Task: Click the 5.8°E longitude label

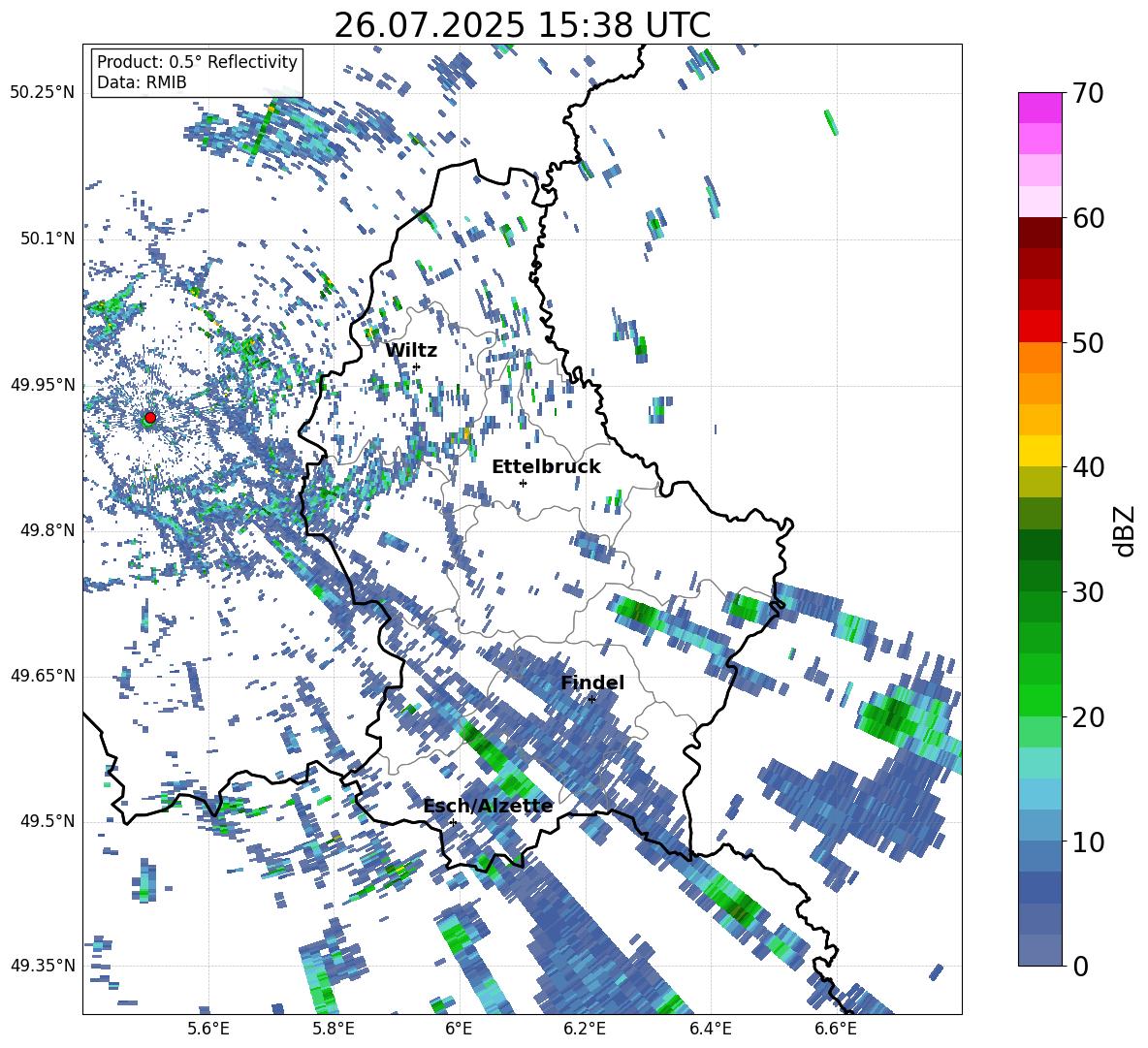Action: (x=334, y=1029)
